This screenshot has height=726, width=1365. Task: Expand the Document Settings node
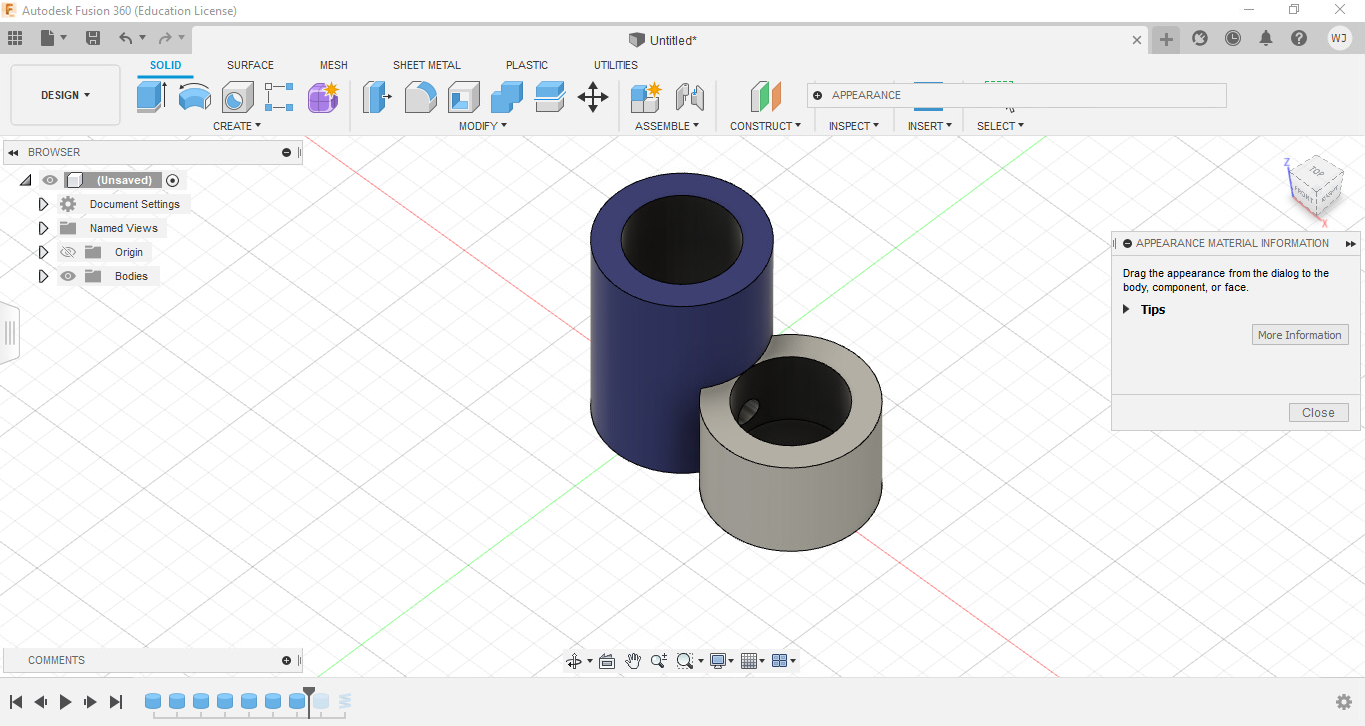[43, 203]
